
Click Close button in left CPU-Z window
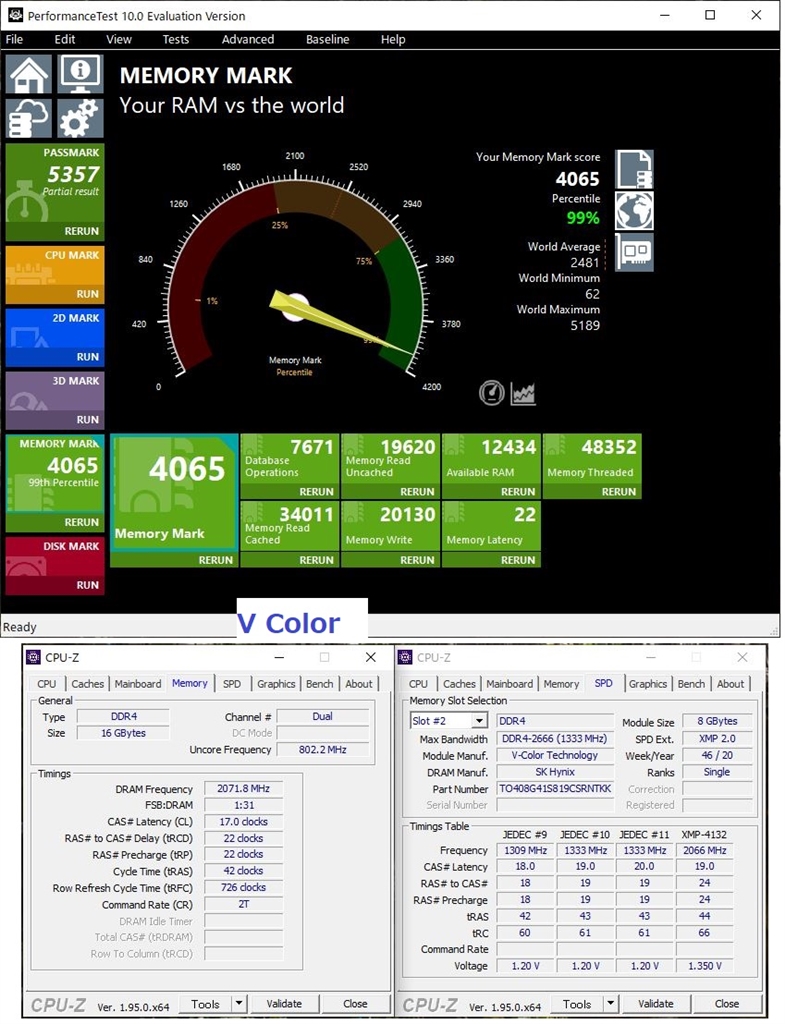click(x=355, y=1004)
